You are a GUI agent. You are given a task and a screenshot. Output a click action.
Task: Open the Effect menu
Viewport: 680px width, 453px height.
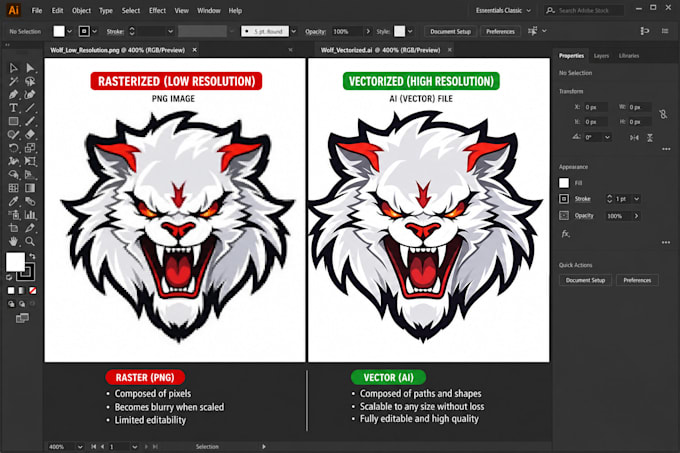point(157,10)
